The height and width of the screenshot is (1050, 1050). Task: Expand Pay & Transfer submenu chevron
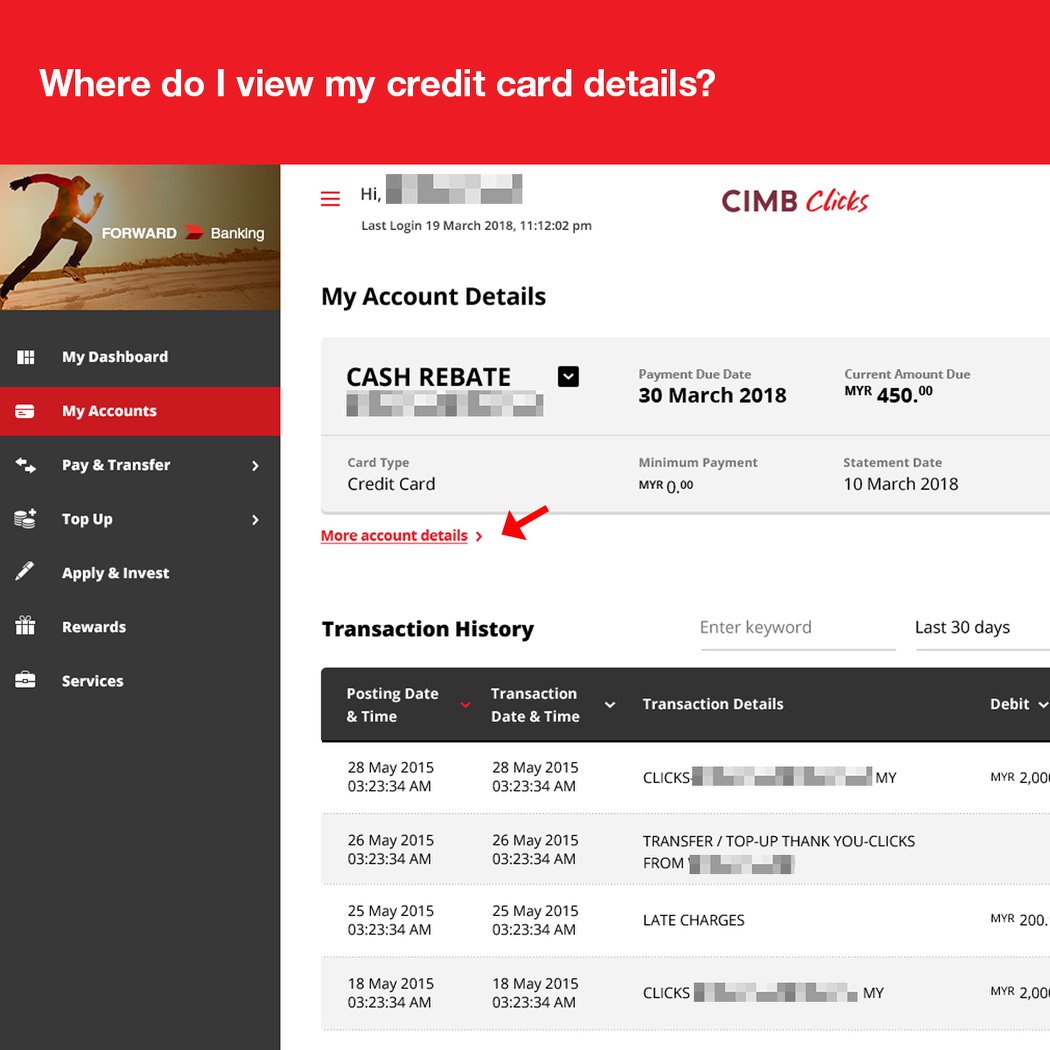click(255, 465)
